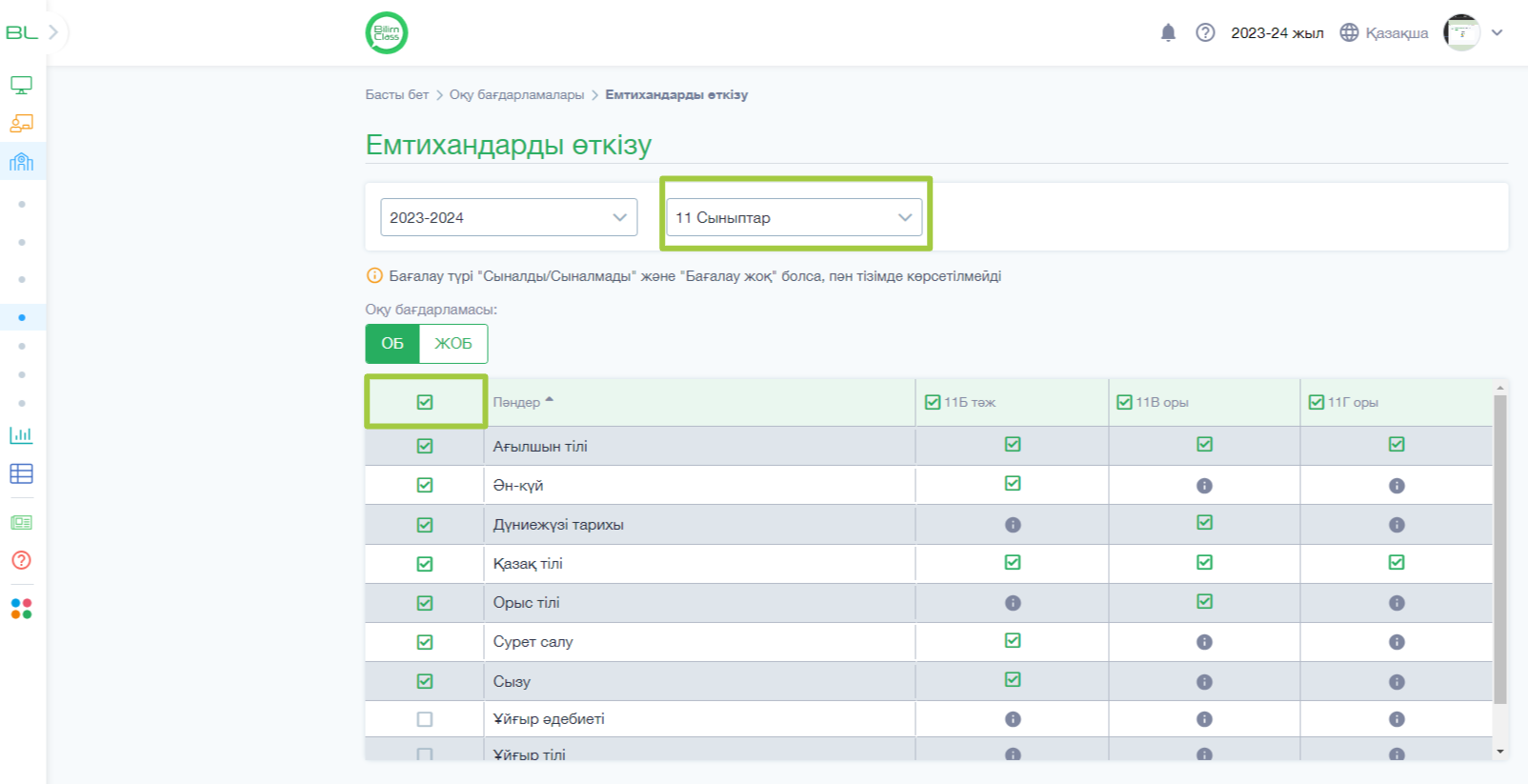Toggle the 11Г орыс column header checkbox
Screen dimensions: 1528x784
pyautogui.click(x=1317, y=402)
